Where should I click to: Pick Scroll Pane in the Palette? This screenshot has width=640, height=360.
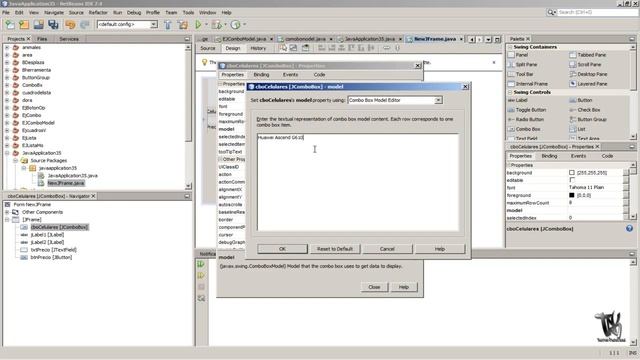[x=589, y=64]
